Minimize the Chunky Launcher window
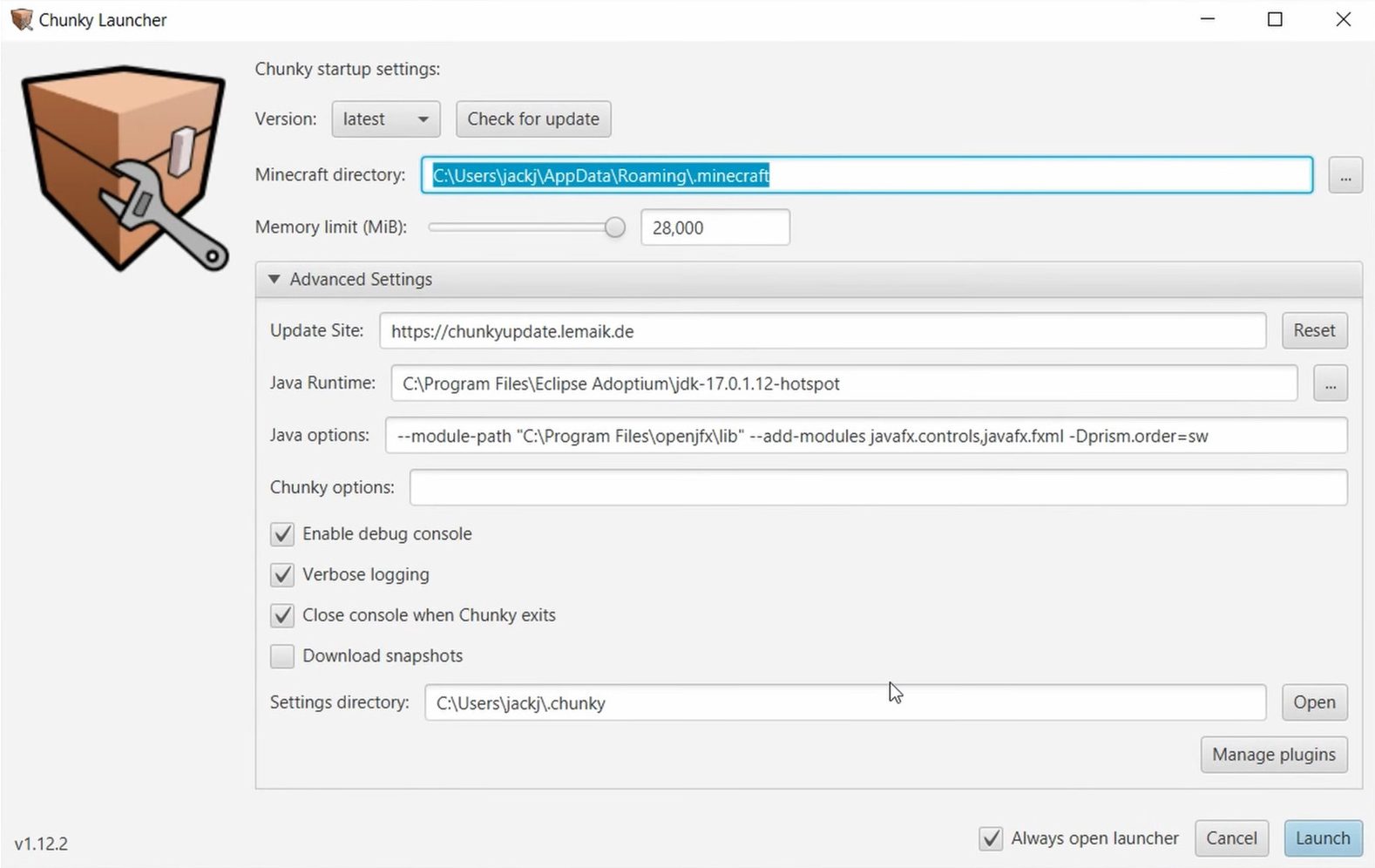 click(1207, 19)
